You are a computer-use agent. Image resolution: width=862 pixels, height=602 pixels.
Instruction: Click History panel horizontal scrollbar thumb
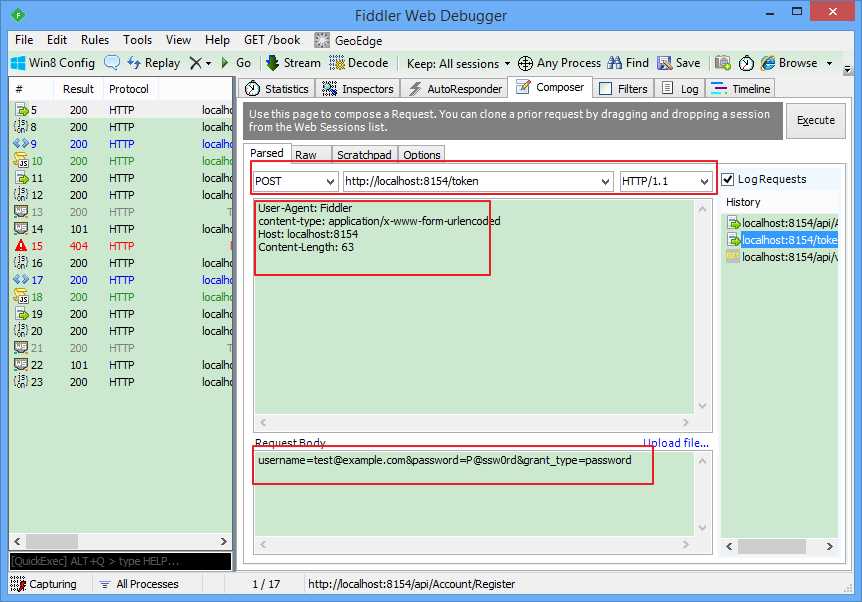coord(771,546)
